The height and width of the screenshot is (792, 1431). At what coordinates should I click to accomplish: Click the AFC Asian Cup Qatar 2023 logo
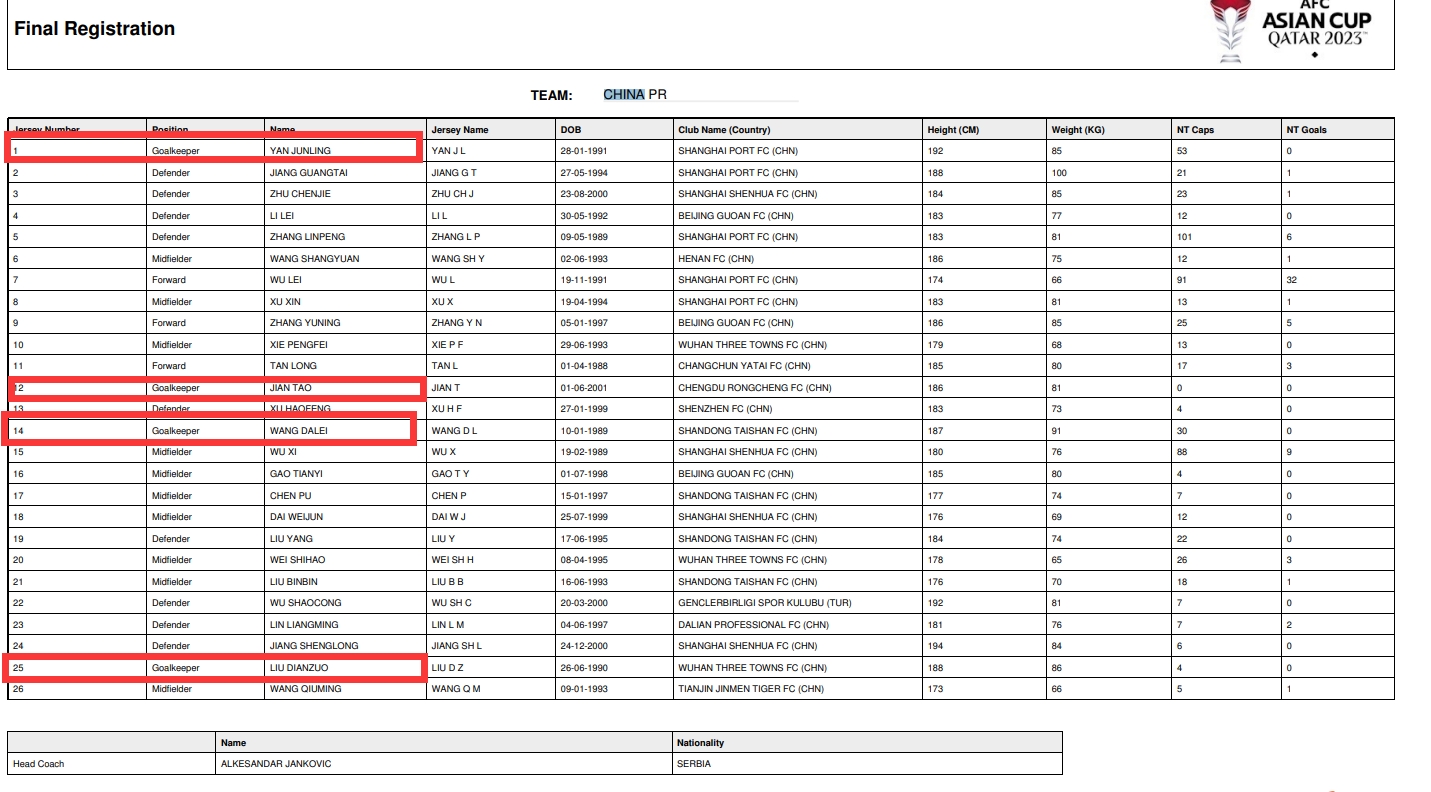(1290, 30)
